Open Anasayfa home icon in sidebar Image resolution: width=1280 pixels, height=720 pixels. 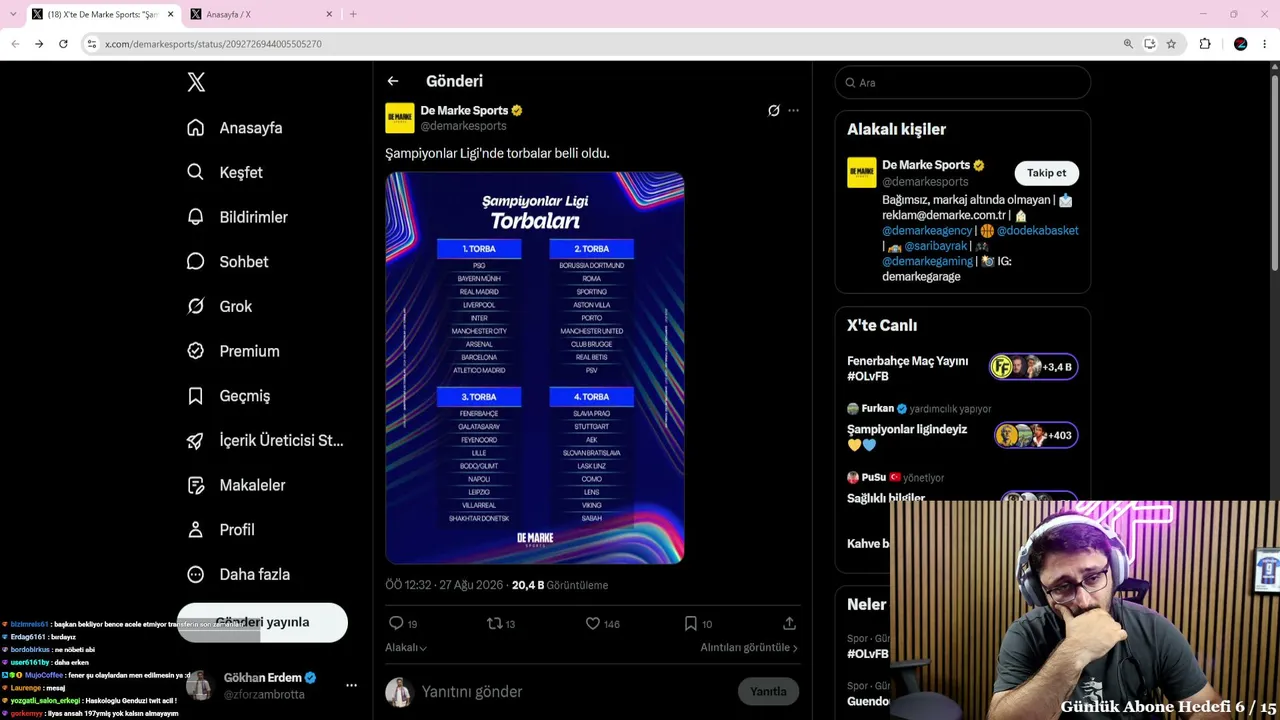pyautogui.click(x=196, y=128)
